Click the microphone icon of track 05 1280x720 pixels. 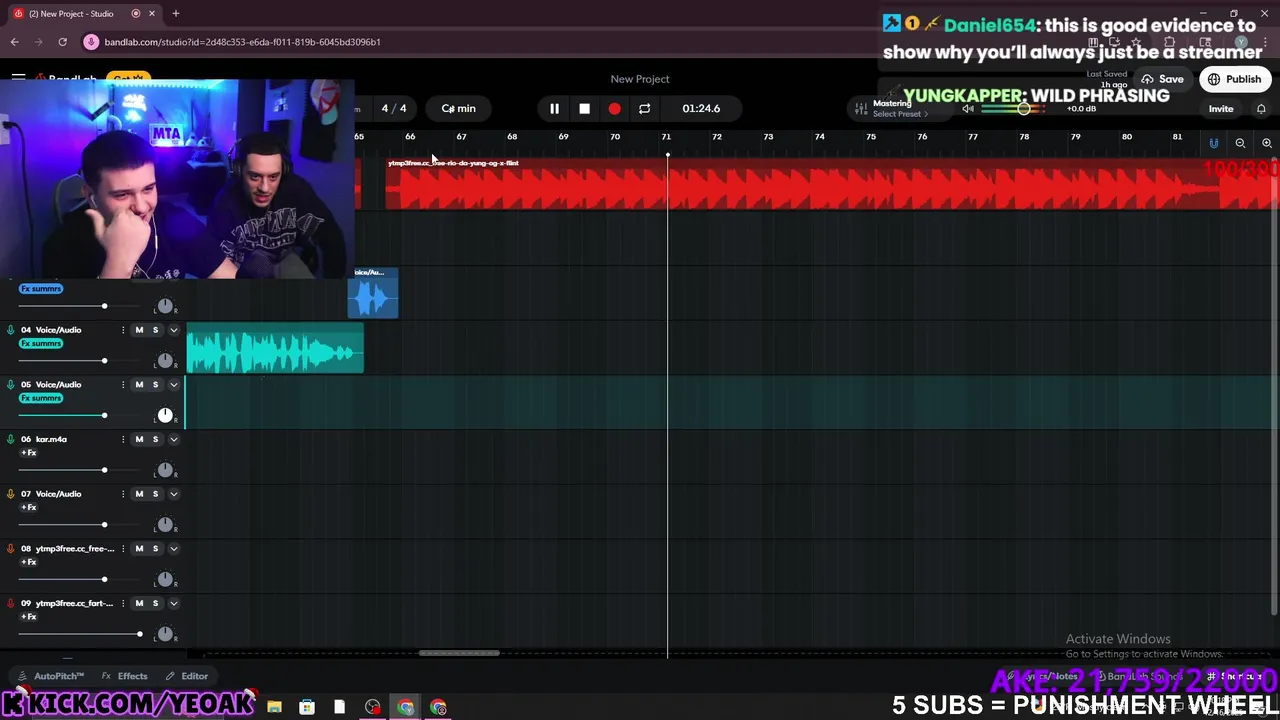tap(11, 385)
